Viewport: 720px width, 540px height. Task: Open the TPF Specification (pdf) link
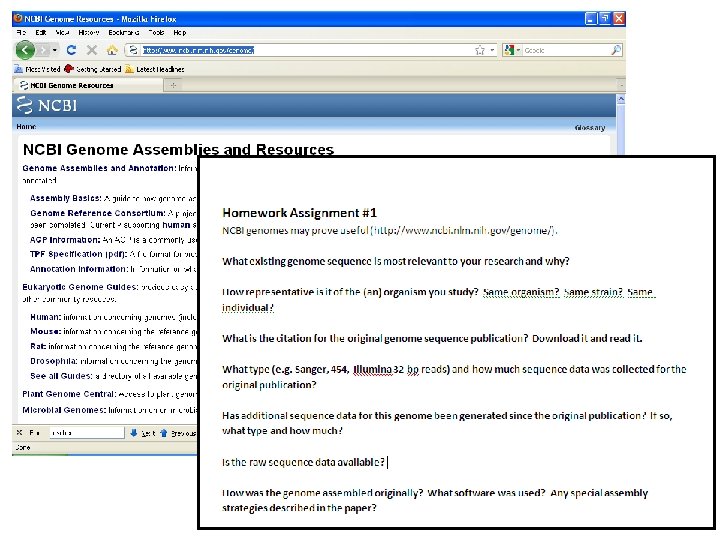(78, 254)
